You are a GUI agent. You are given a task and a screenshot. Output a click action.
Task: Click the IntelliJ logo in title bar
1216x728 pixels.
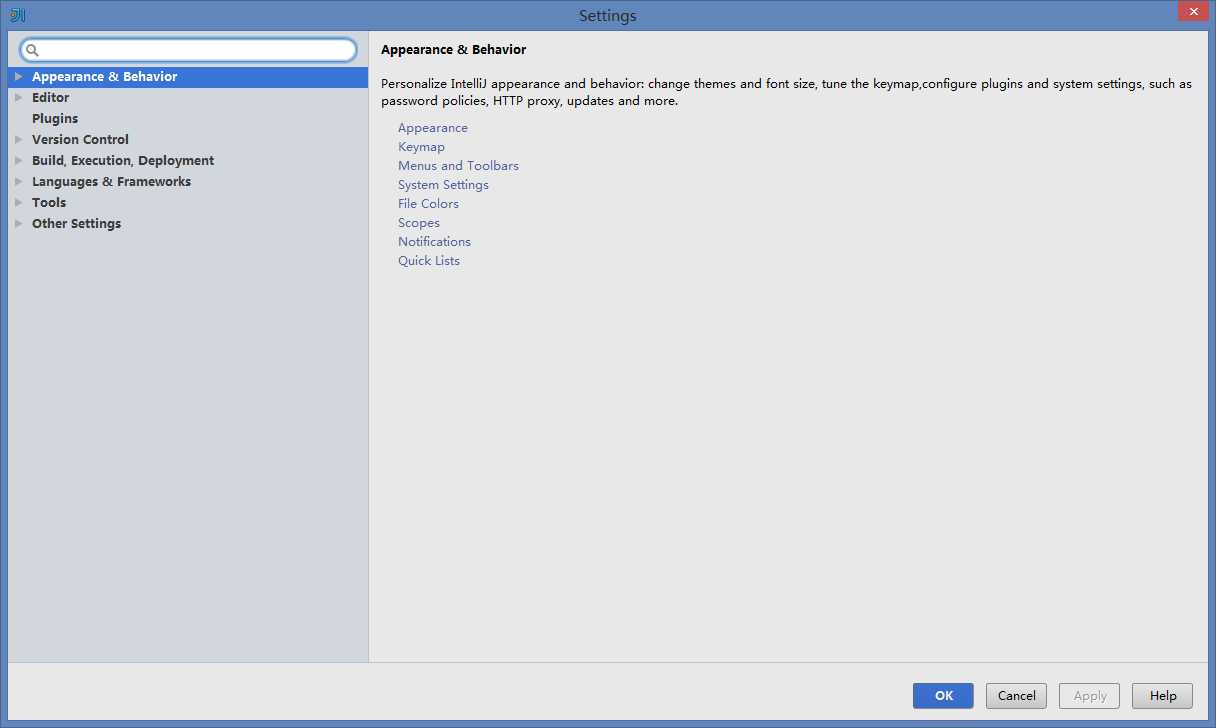(x=16, y=15)
